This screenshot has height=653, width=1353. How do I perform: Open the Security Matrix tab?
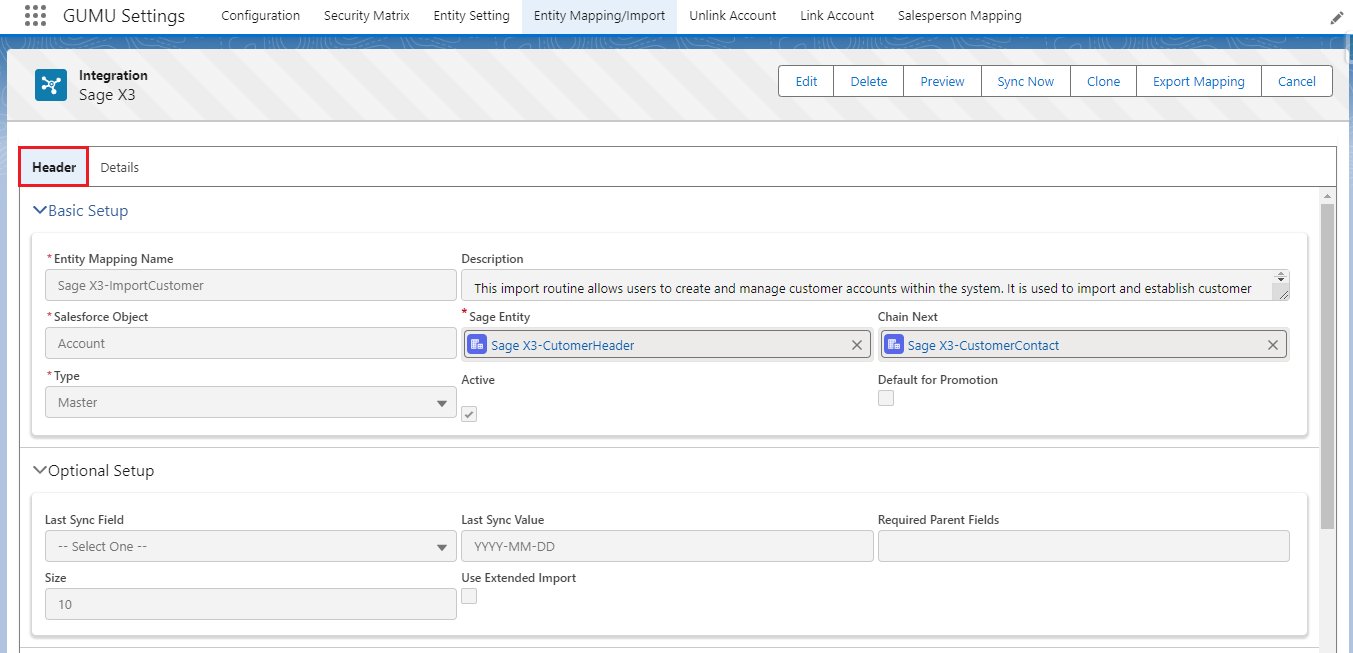tap(366, 16)
